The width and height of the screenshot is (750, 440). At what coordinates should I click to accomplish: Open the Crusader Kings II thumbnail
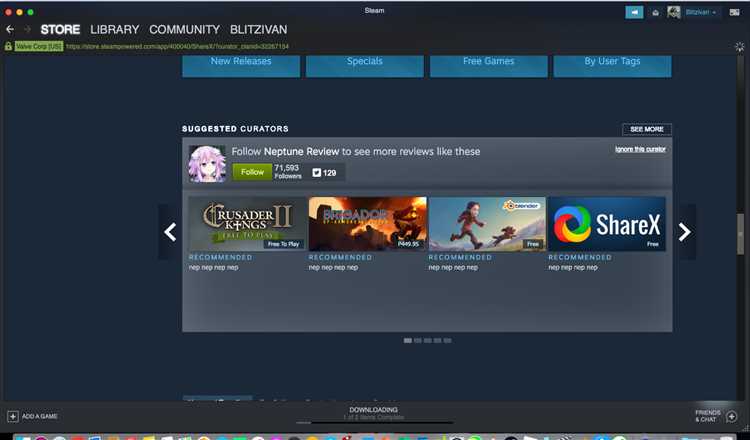[x=247, y=223]
